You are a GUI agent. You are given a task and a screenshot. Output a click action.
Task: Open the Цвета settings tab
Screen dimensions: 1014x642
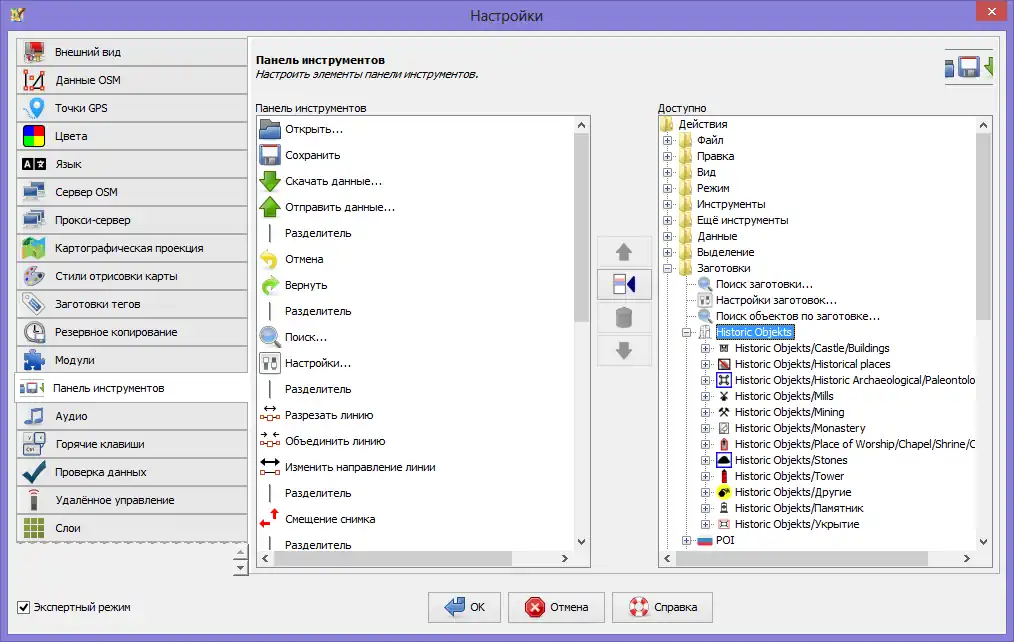(131, 136)
